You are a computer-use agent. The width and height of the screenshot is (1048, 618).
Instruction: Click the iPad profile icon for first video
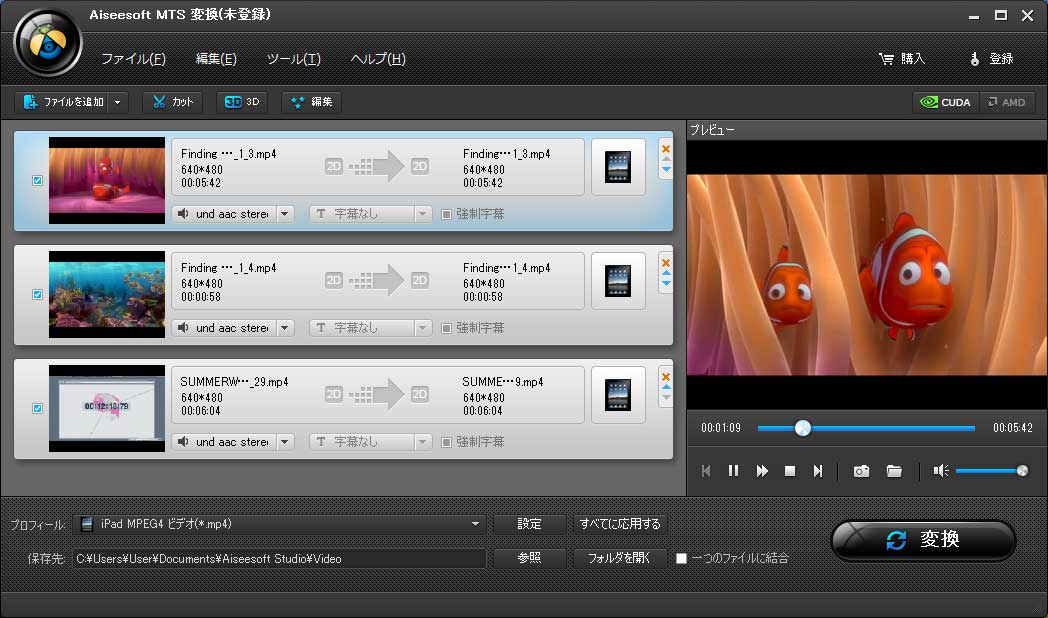(x=617, y=167)
